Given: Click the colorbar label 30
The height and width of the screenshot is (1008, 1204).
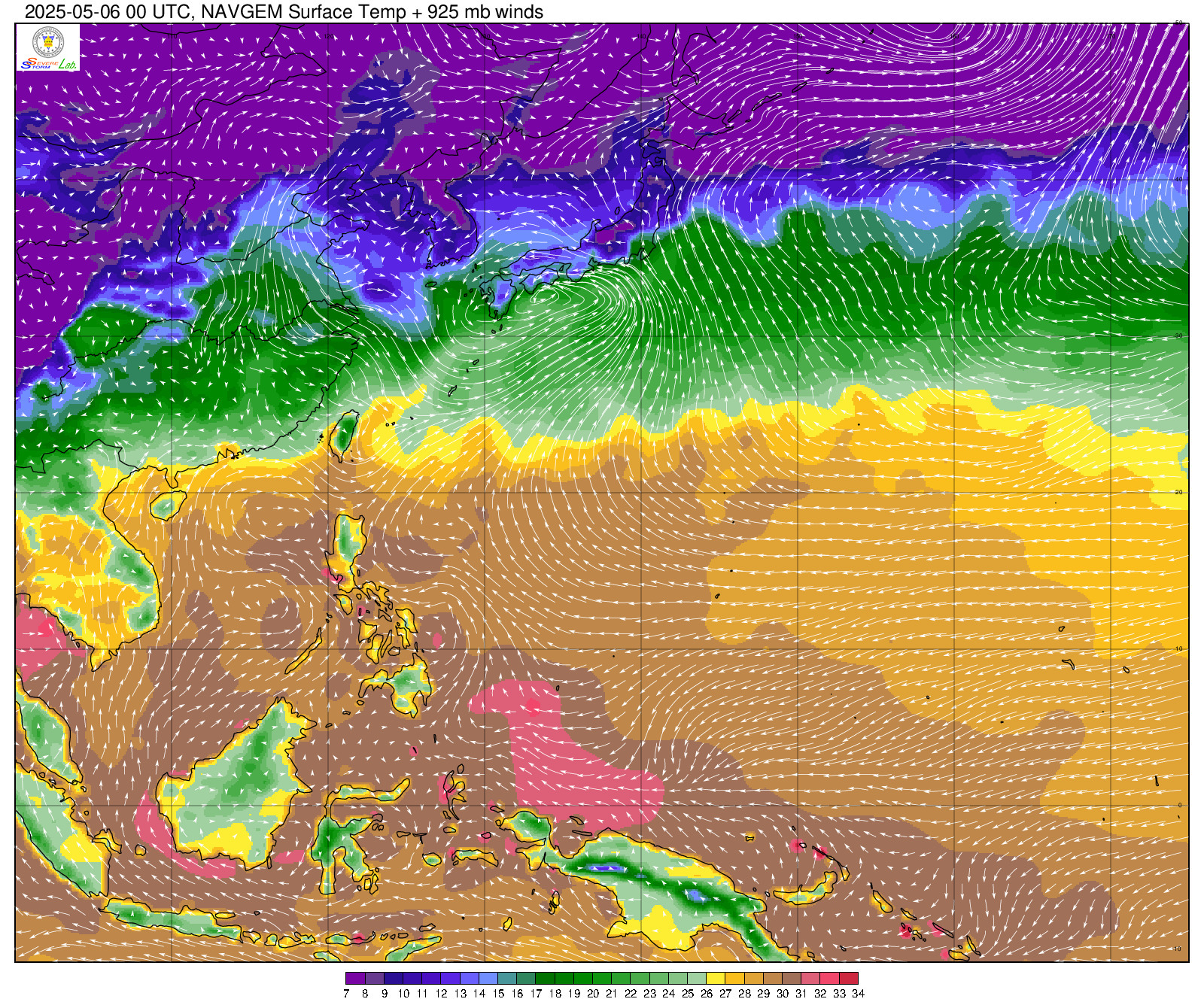Looking at the screenshot, I should pos(783,994).
